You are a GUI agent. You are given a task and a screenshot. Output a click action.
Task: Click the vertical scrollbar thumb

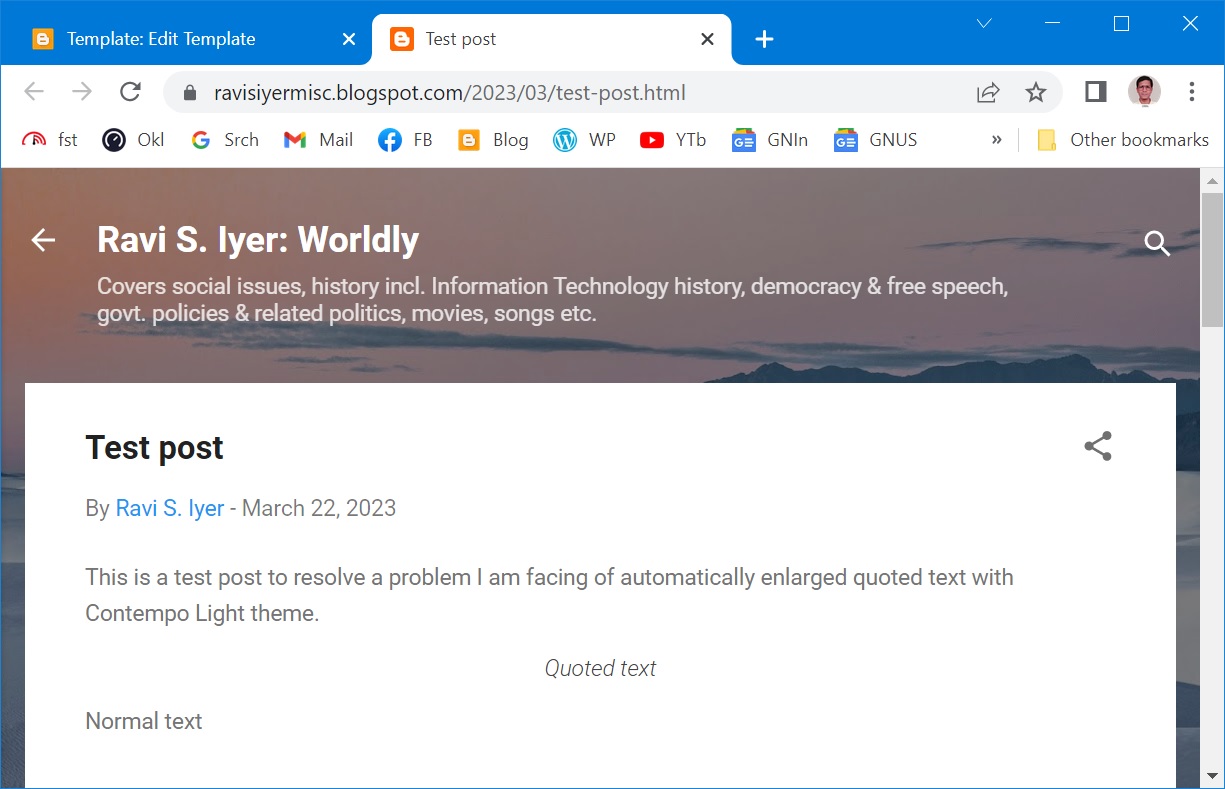click(1212, 259)
